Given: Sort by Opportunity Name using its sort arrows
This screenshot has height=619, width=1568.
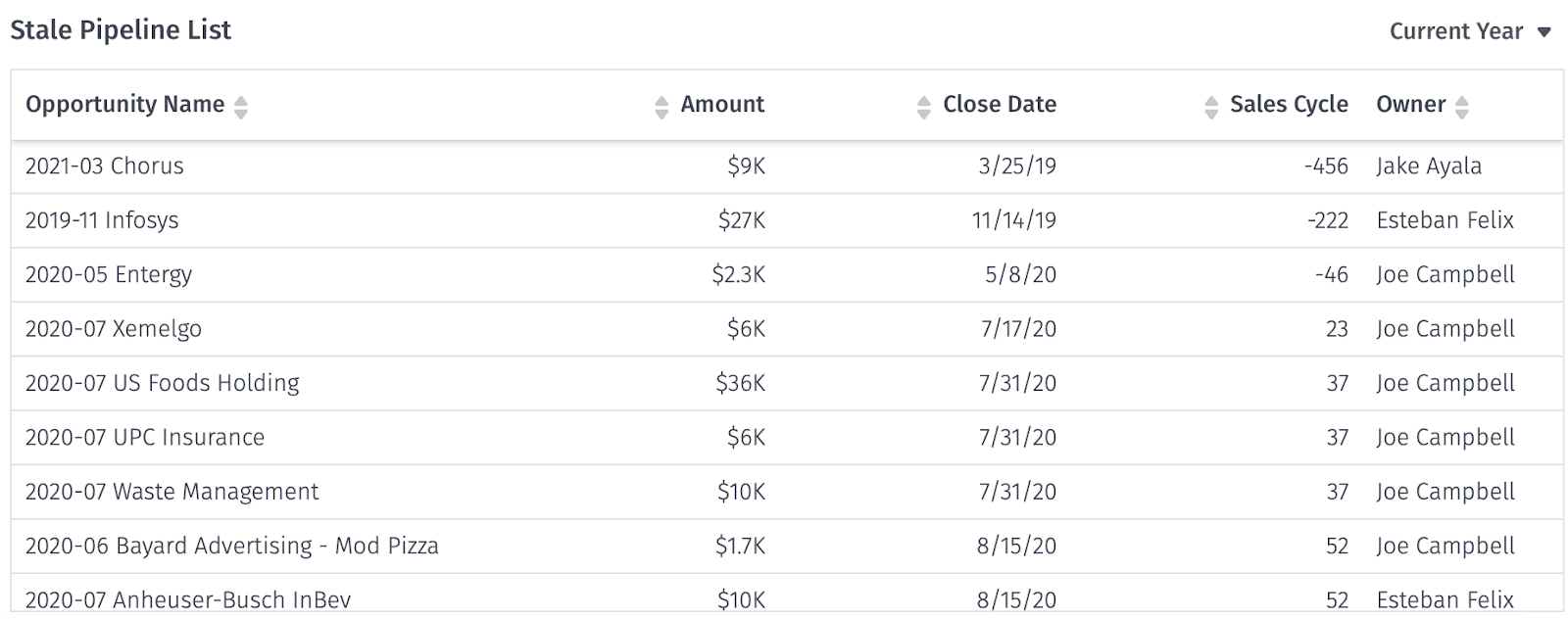Looking at the screenshot, I should point(241,107).
